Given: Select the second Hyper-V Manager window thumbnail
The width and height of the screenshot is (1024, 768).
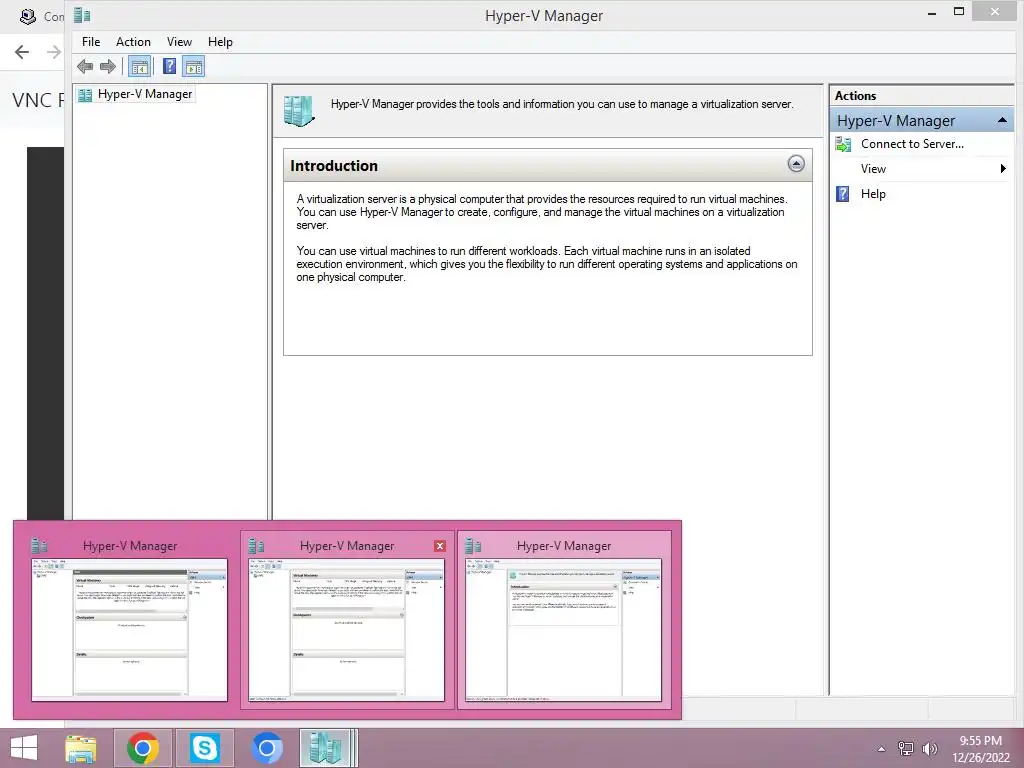Looking at the screenshot, I should (x=347, y=620).
